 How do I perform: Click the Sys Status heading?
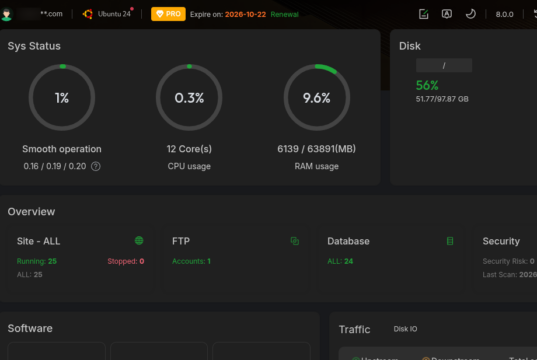[x=34, y=46]
